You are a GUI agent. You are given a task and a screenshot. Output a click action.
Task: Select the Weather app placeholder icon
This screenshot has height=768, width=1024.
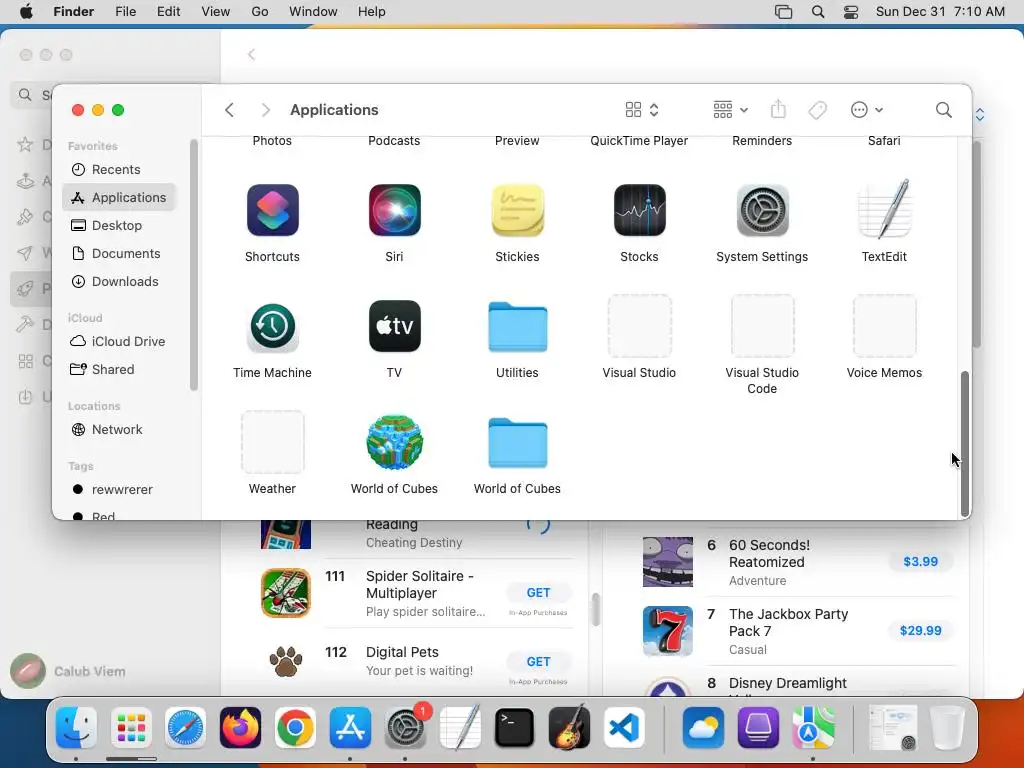(272, 441)
